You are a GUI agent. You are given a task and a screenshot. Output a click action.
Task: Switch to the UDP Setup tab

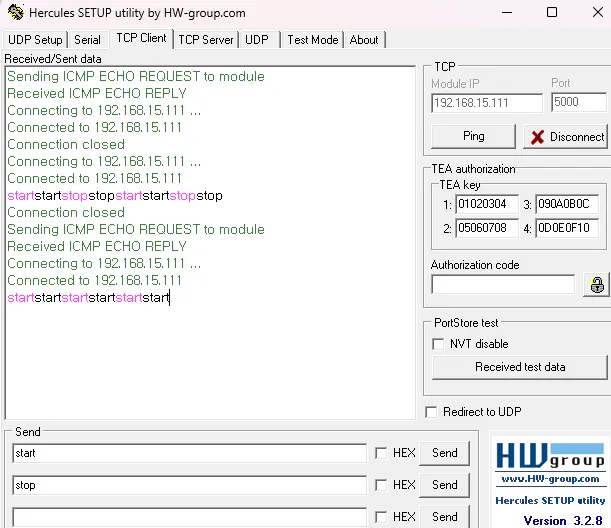pos(35,40)
